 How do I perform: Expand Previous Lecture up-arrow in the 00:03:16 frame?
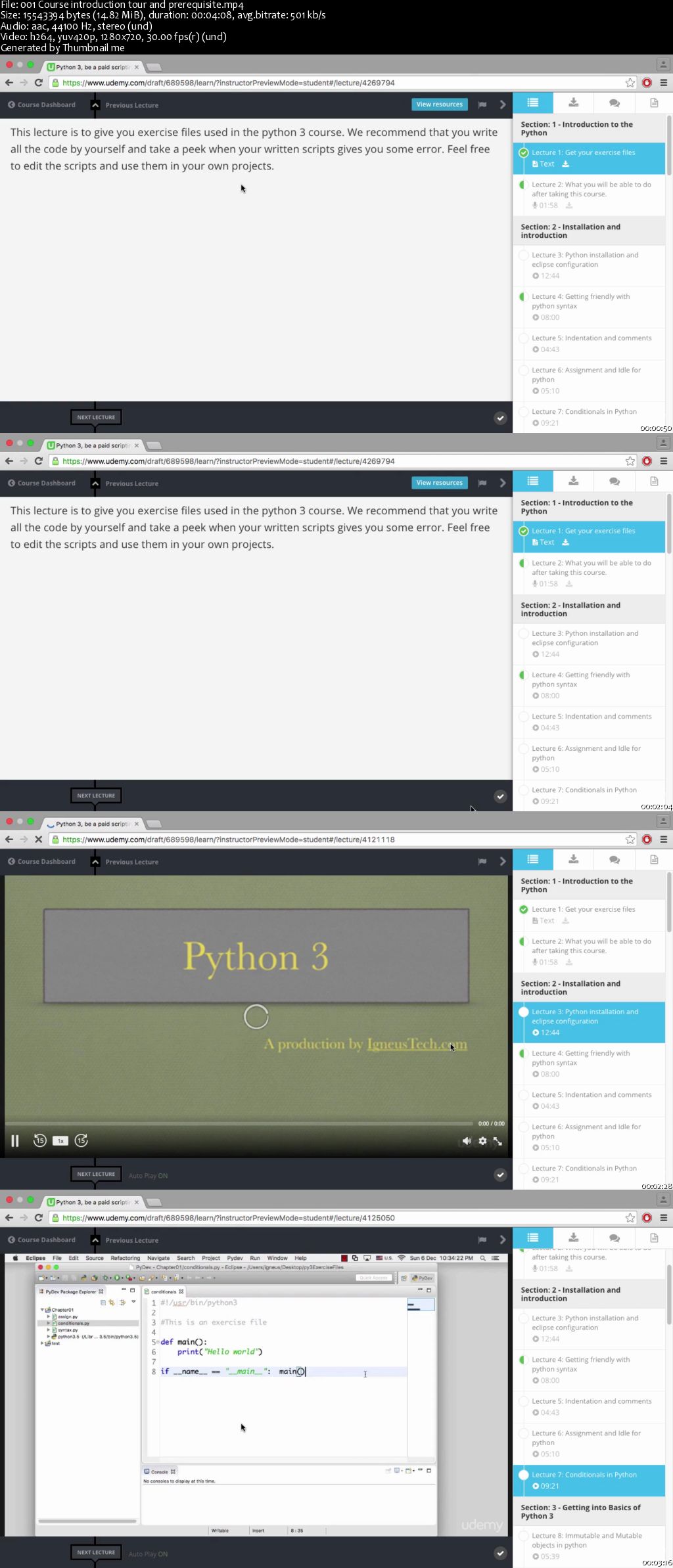point(95,1240)
